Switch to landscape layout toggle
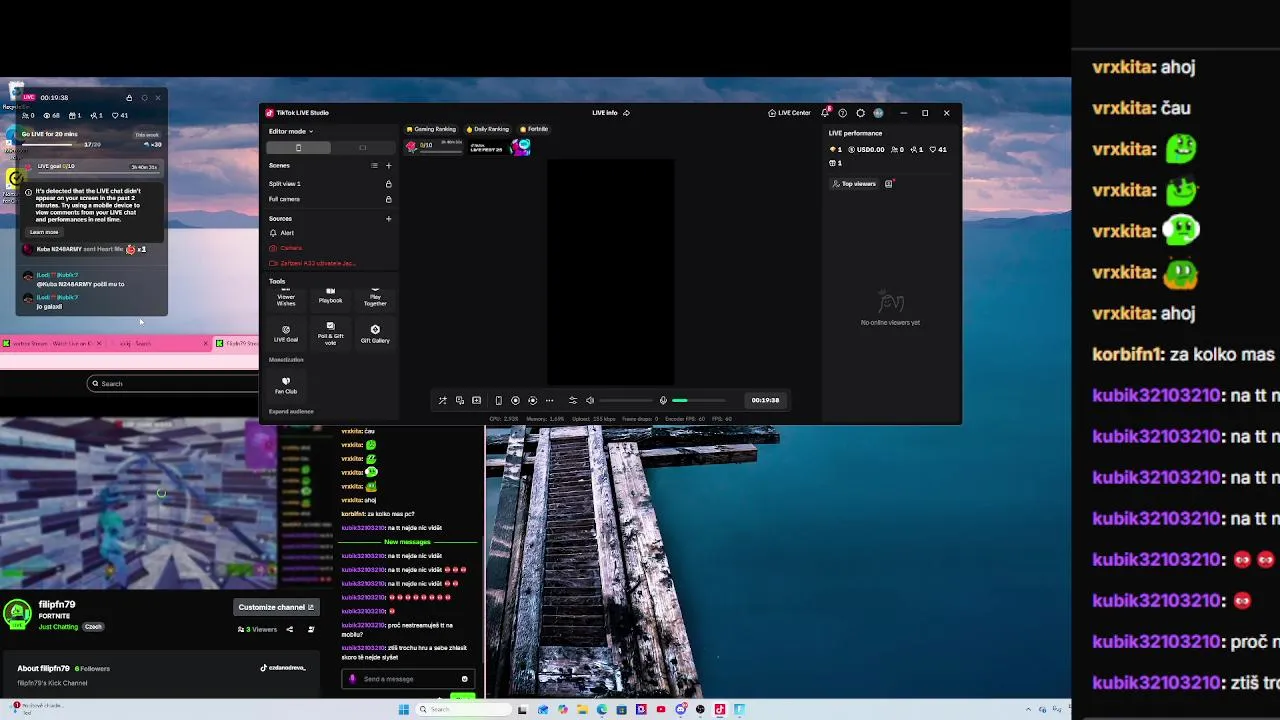This screenshot has height=720, width=1280. coord(363,148)
